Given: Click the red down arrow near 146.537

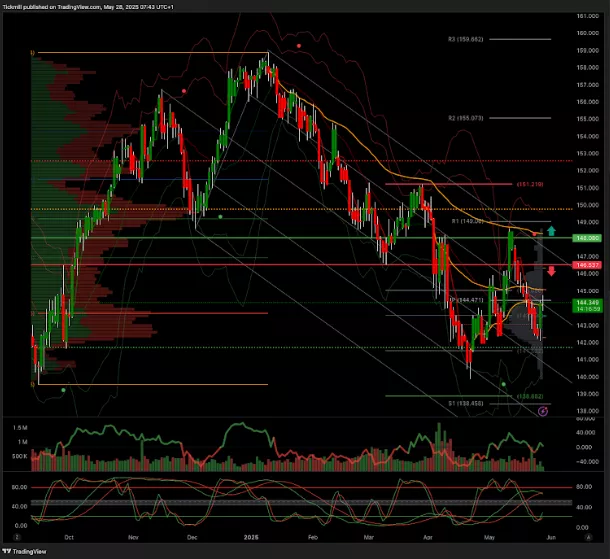Looking at the screenshot, I should pyautogui.click(x=550, y=271).
